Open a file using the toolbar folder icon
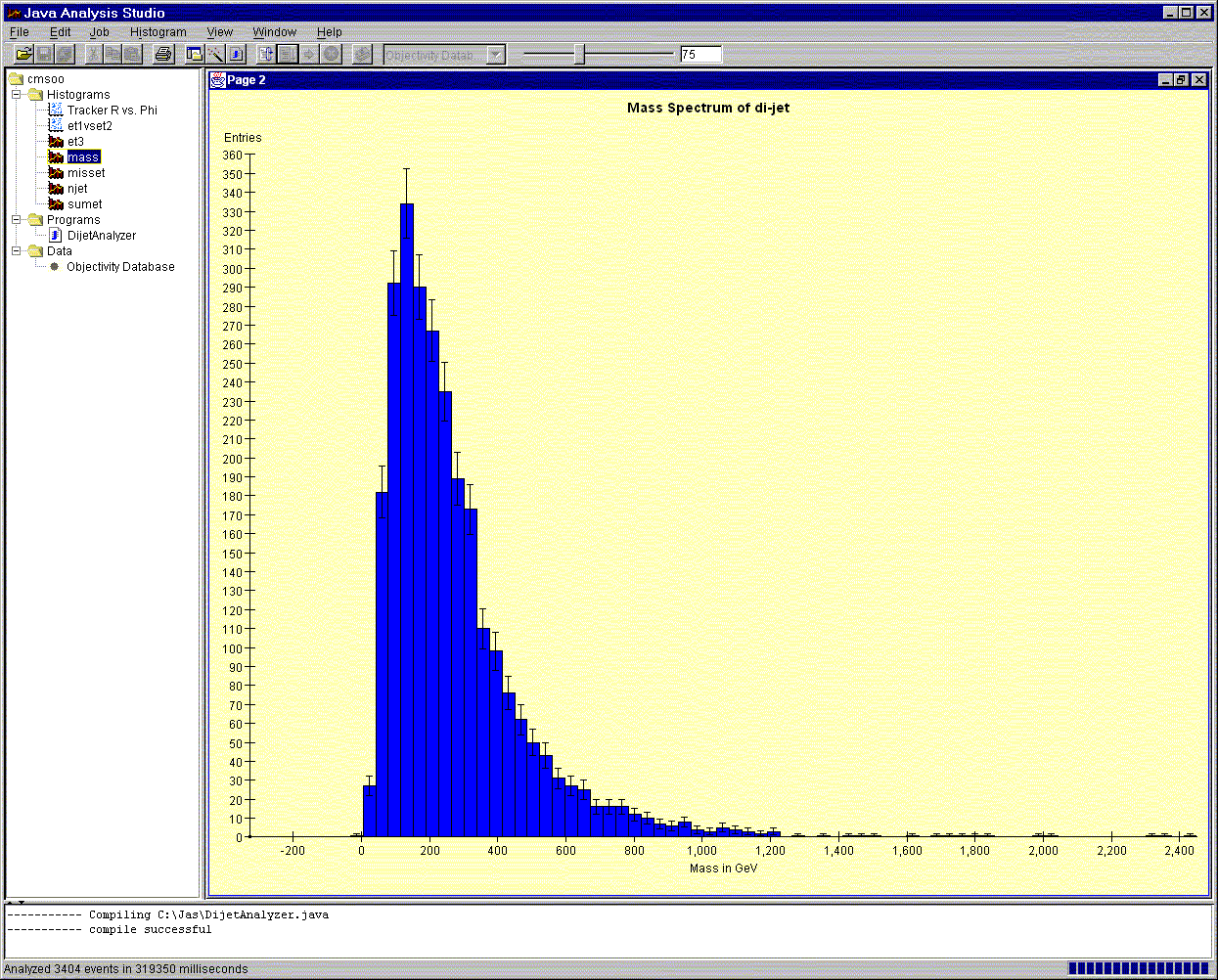 pyautogui.click(x=23, y=54)
